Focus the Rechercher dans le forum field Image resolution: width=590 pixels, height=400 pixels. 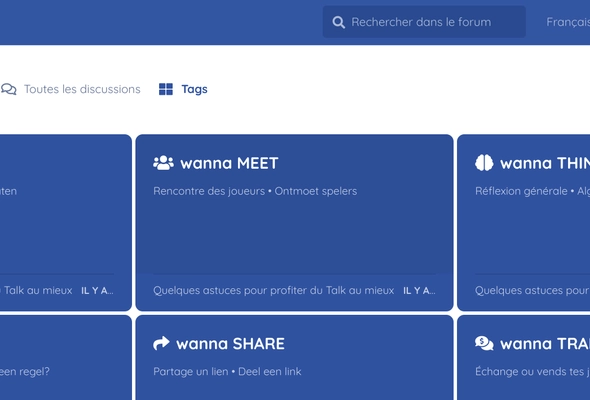(x=424, y=22)
